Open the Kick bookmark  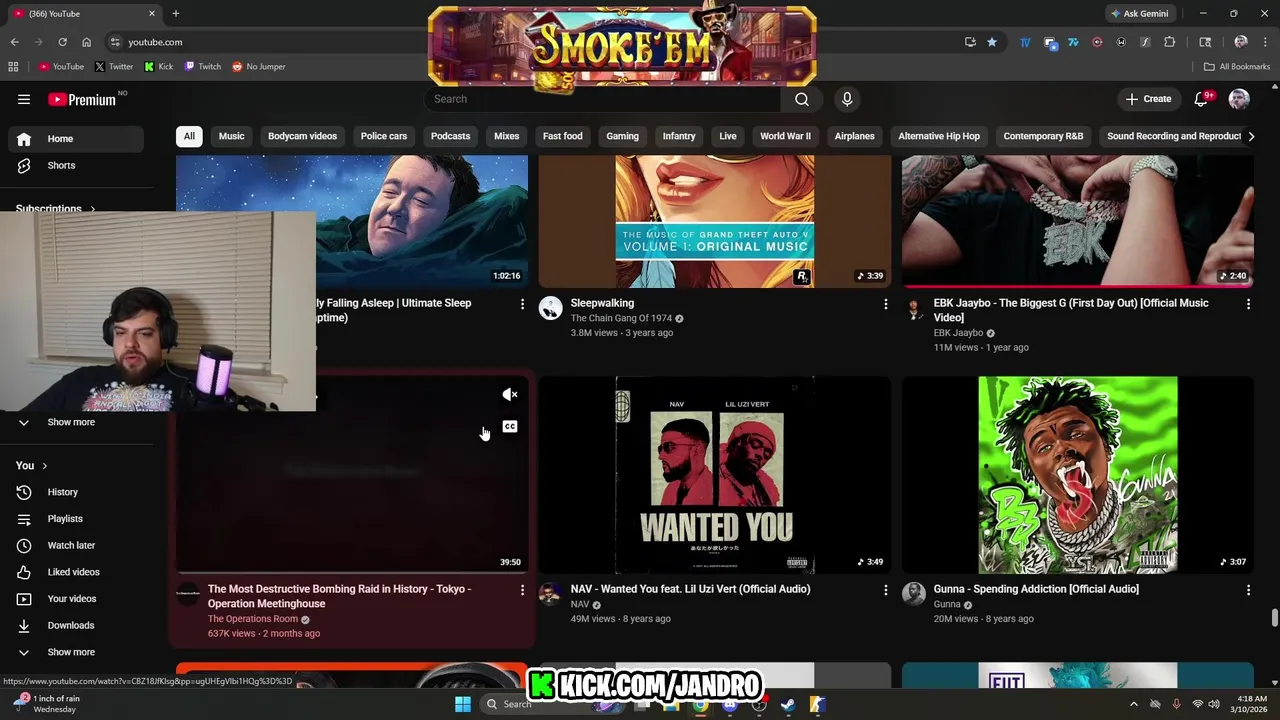pos(158,67)
